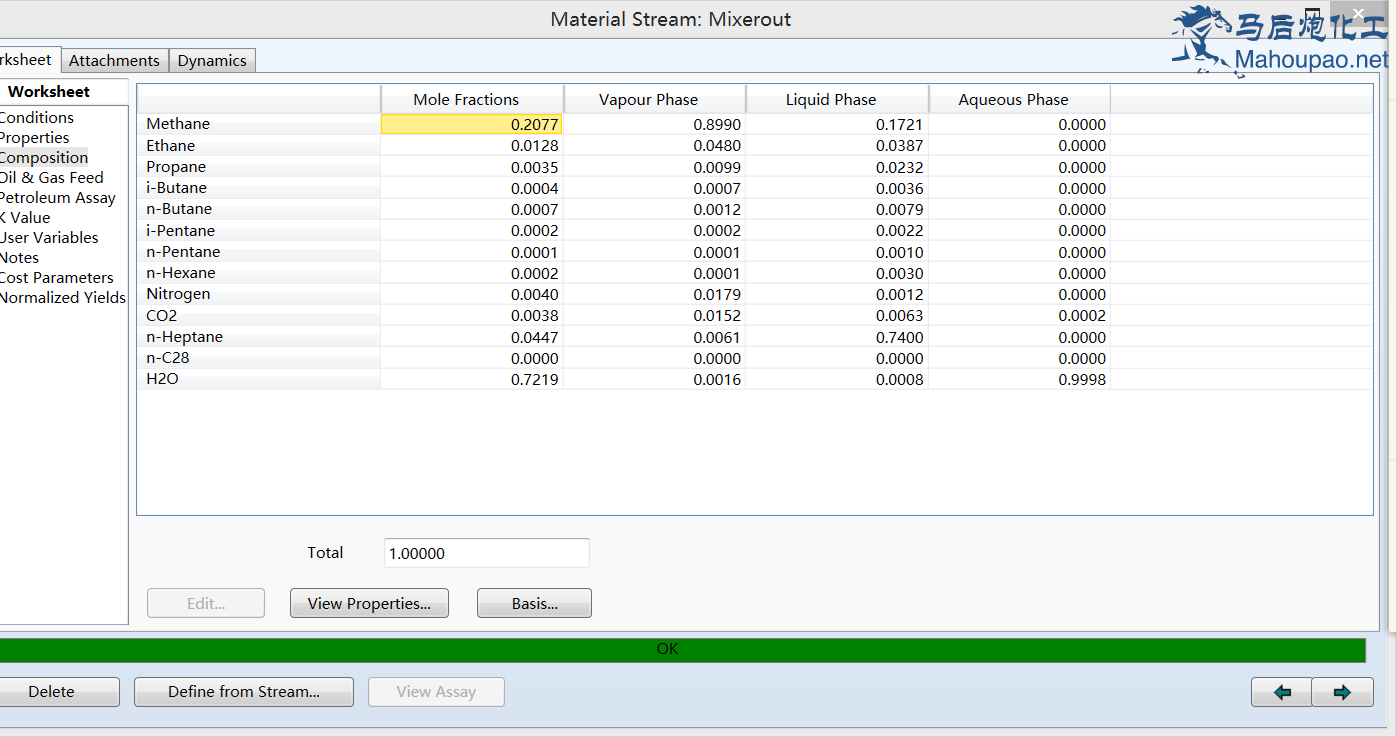
Task: Open User Variables page
Action: click(x=49, y=238)
